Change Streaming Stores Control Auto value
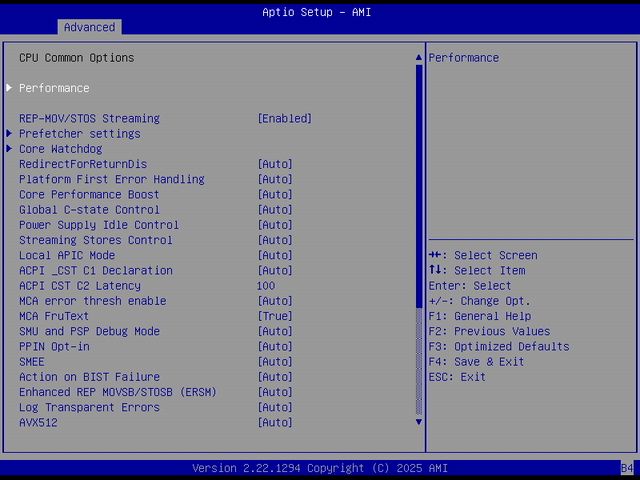This screenshot has height=480, width=640. pos(275,240)
